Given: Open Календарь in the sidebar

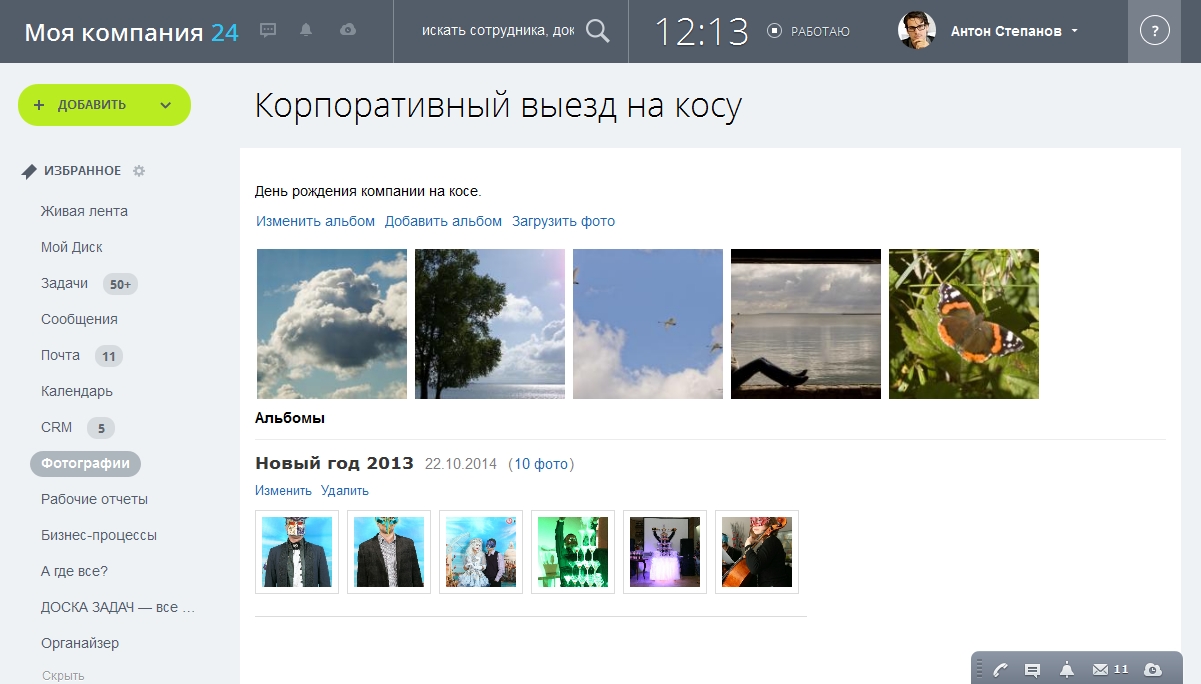Looking at the screenshot, I should point(77,391).
